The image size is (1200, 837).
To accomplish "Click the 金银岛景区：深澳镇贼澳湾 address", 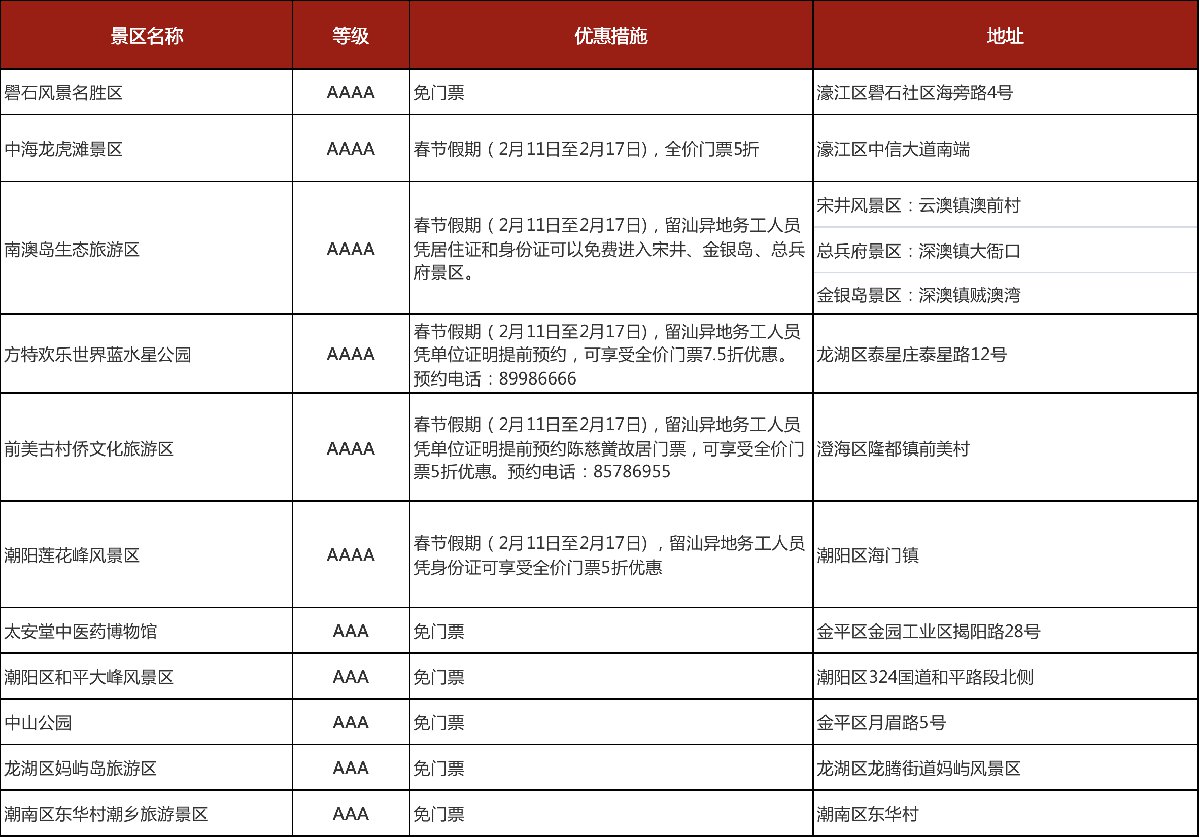I will click(x=919, y=295).
